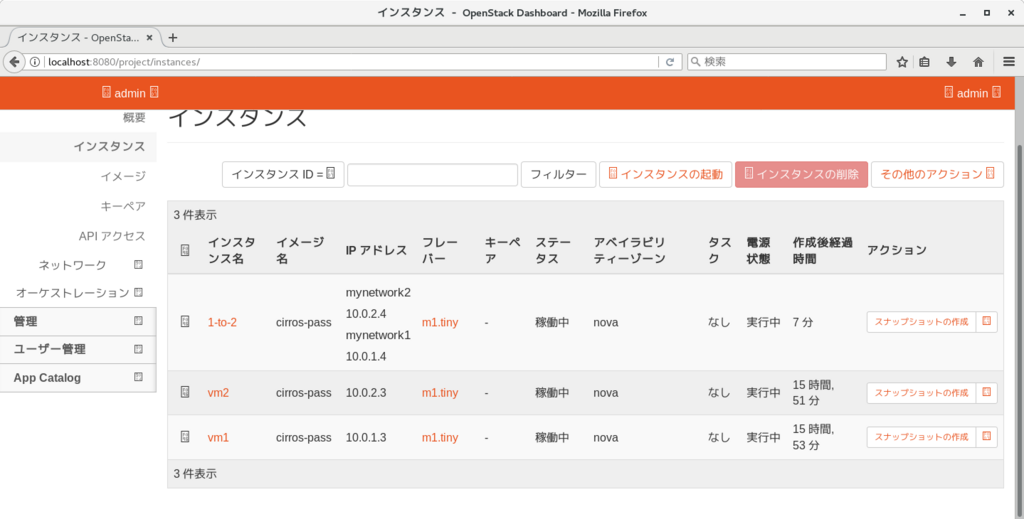The width and height of the screenshot is (1024, 519).
Task: Expand ネットワーク sidebar section
Action: (78, 265)
